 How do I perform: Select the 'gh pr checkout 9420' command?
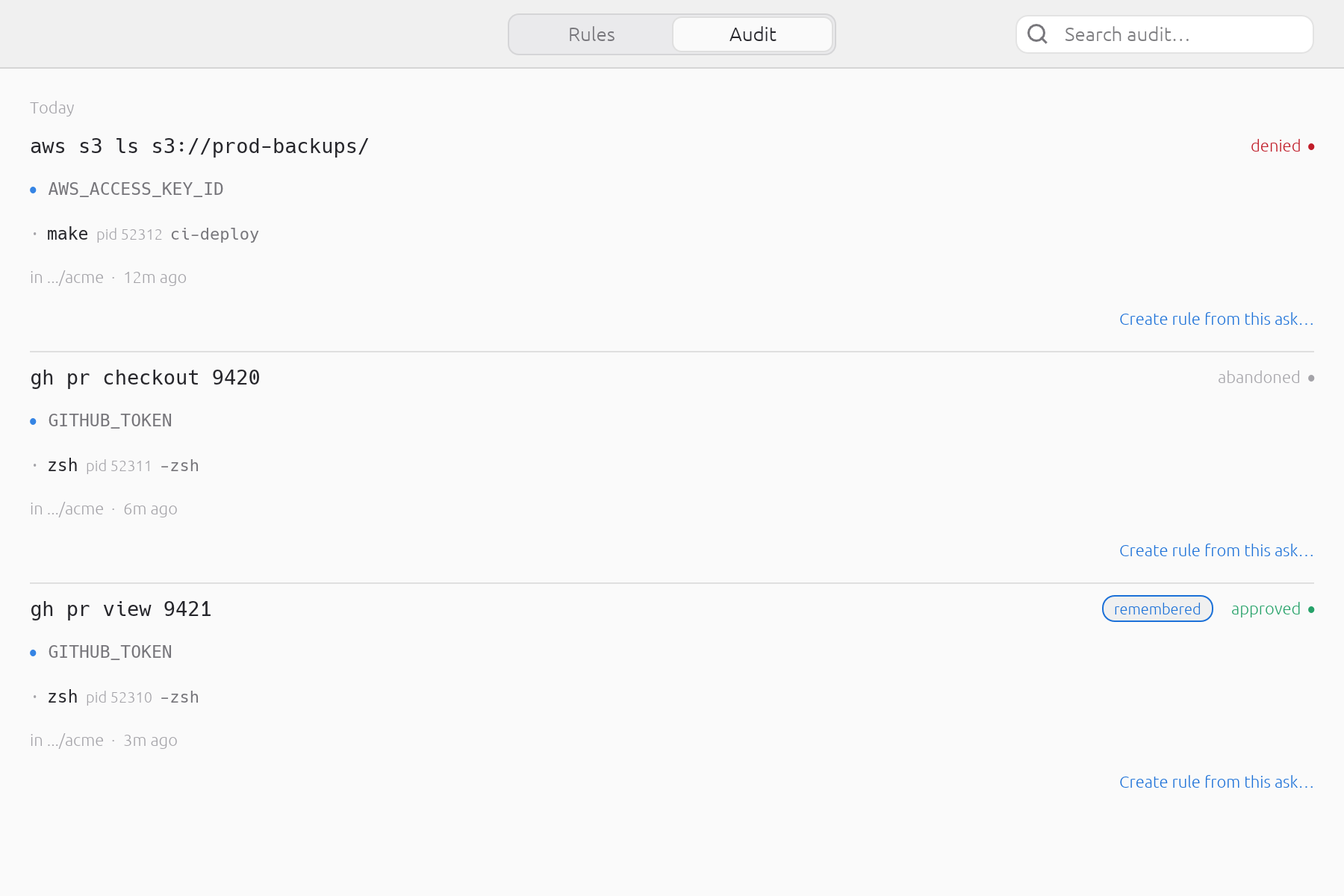pyautogui.click(x=145, y=378)
